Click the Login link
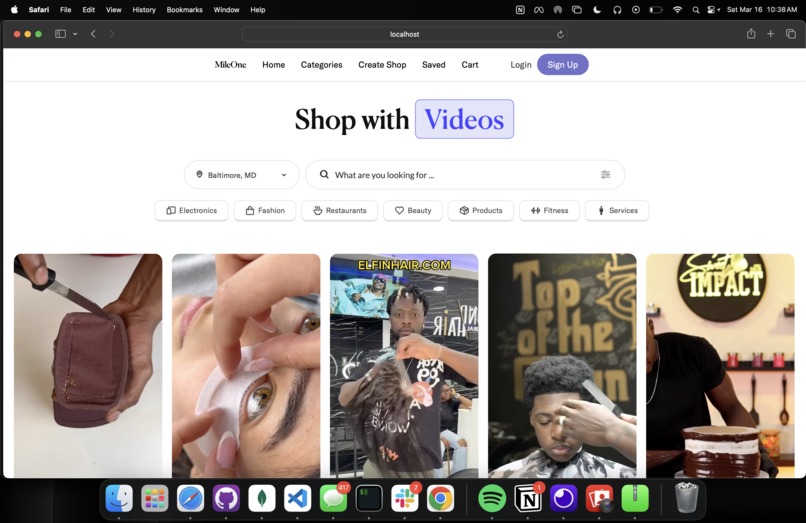Screen dimensions: 806x523 pyautogui.click(x=521, y=65)
